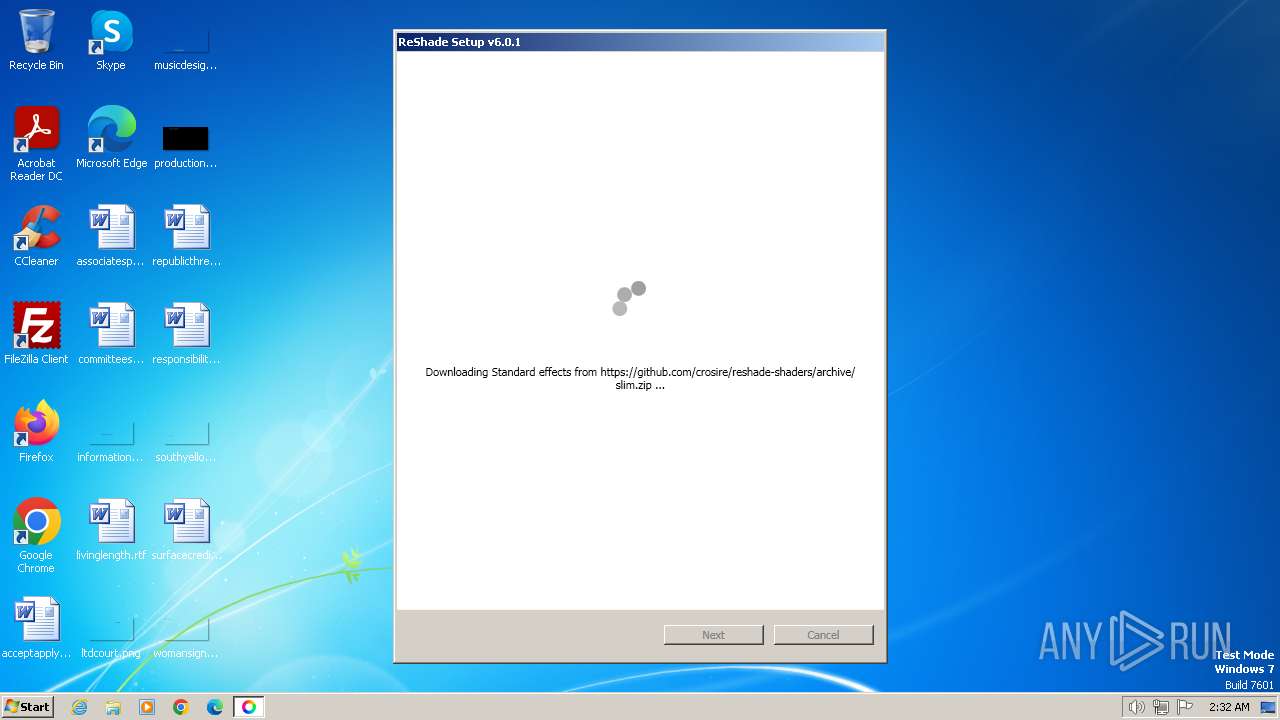Click the loading spinner animation
The height and width of the screenshot is (720, 1280).
tap(629, 298)
